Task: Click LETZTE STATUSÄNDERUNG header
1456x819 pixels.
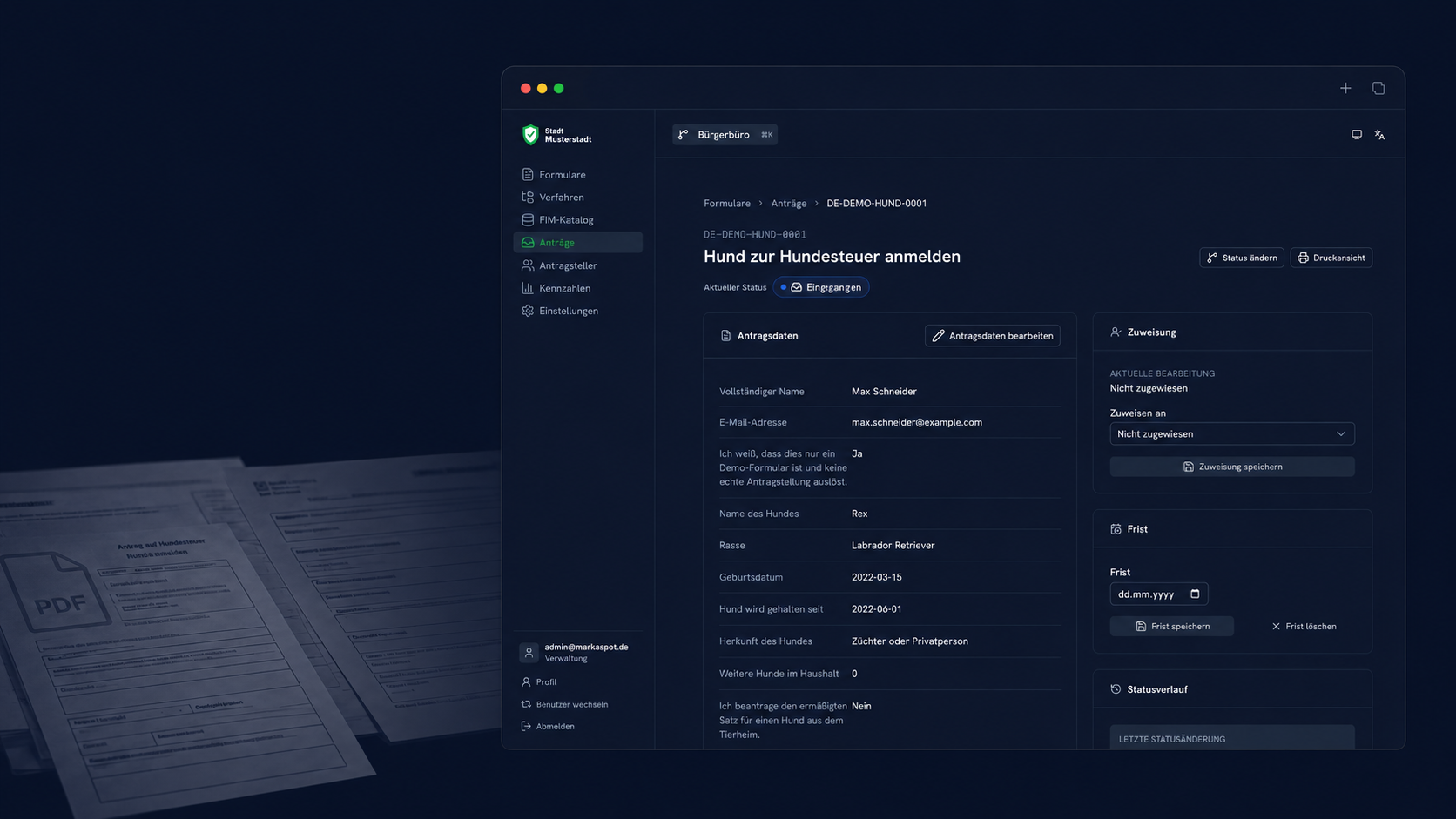Action: coord(1172,739)
